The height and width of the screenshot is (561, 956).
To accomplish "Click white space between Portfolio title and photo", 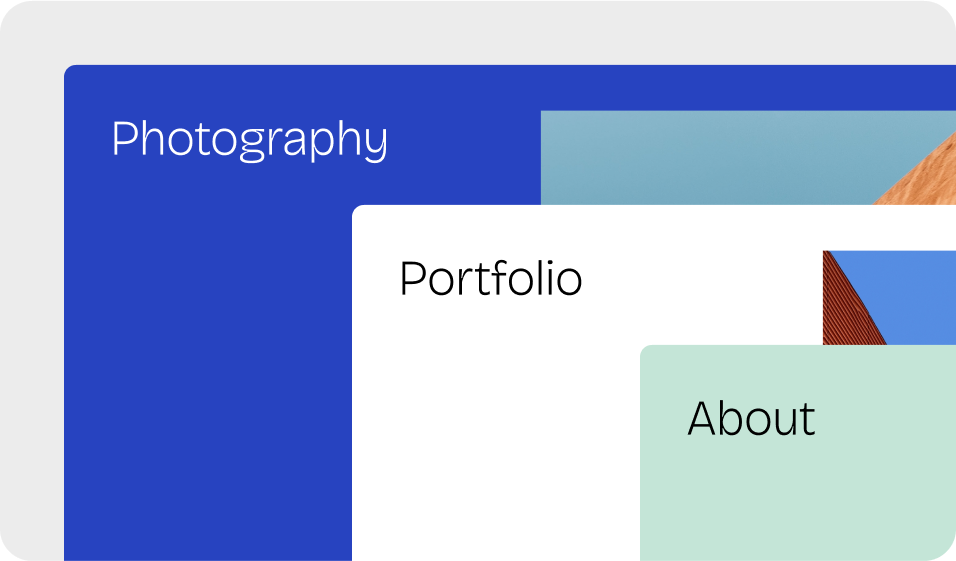I will (700, 278).
